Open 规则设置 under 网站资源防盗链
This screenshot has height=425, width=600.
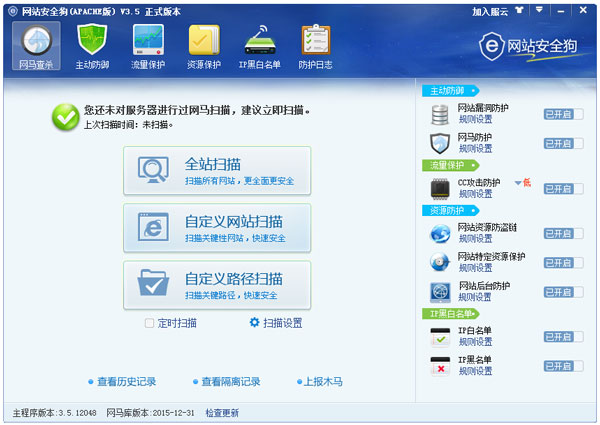tap(475, 239)
